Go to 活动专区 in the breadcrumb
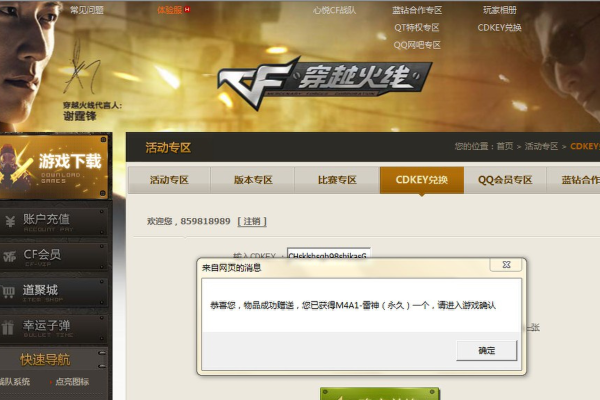This screenshot has width=600, height=400. (541, 146)
